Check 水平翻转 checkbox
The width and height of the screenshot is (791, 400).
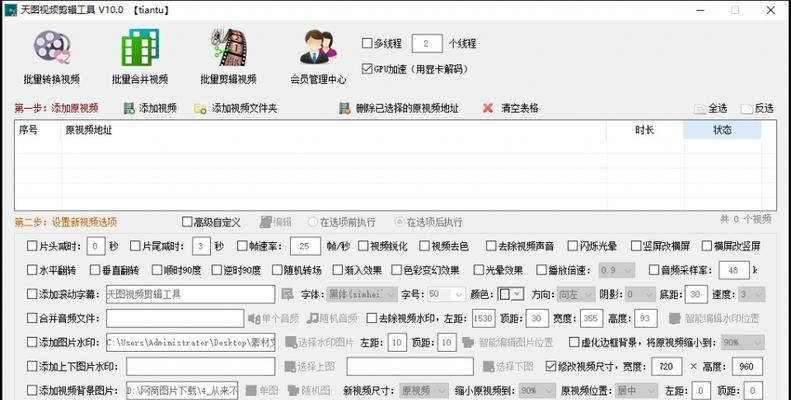tap(32, 270)
